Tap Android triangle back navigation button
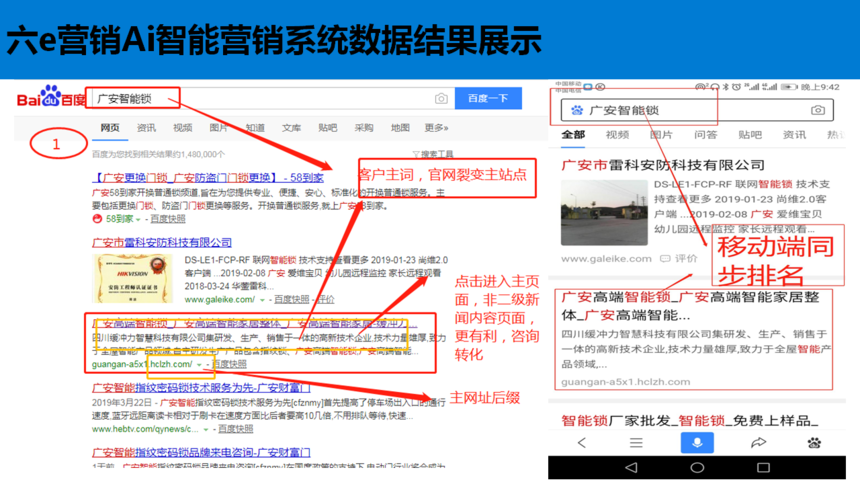Image resolution: width=860 pixels, height=484 pixels. pos(631,468)
